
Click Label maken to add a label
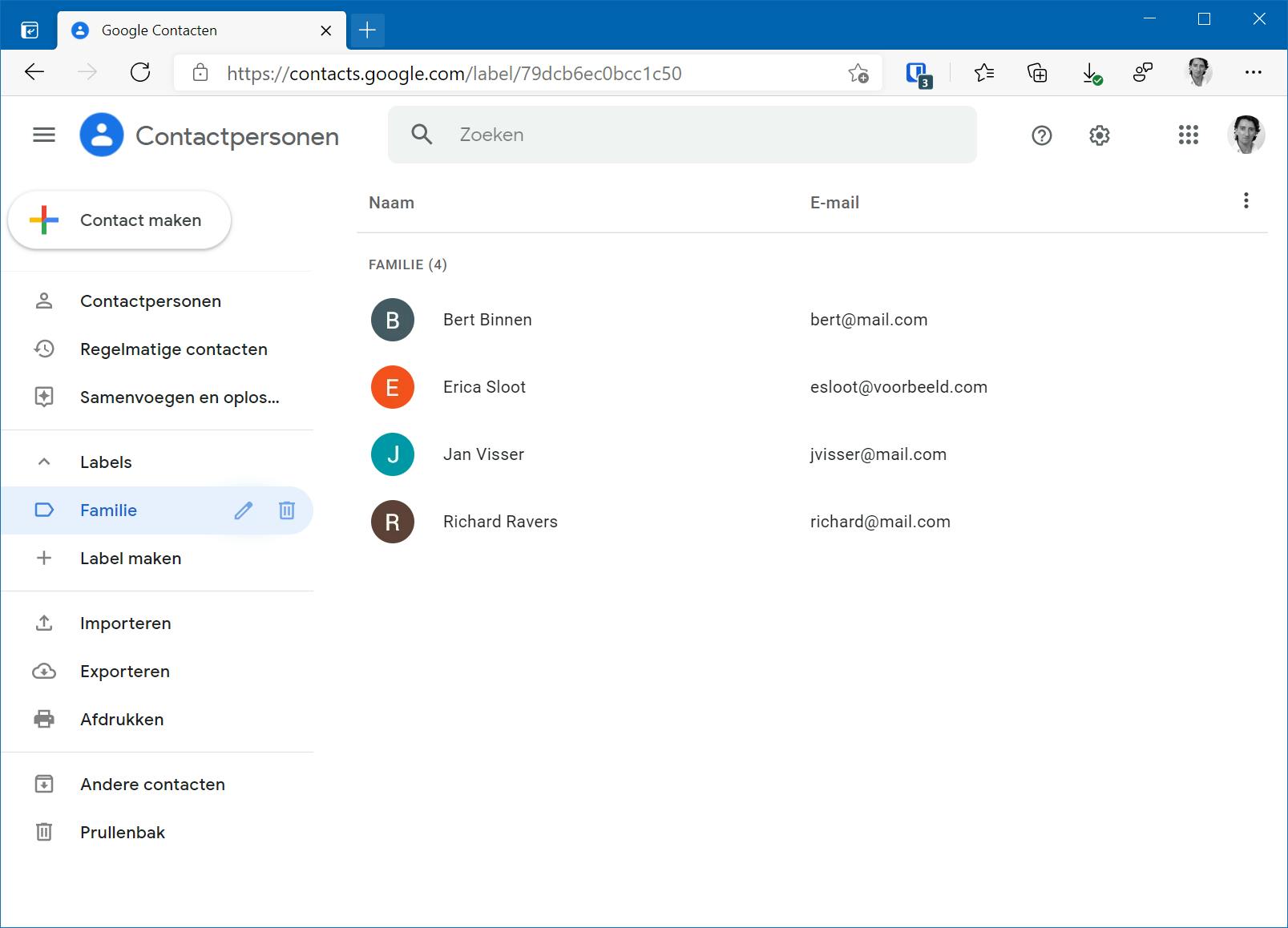[130, 559]
